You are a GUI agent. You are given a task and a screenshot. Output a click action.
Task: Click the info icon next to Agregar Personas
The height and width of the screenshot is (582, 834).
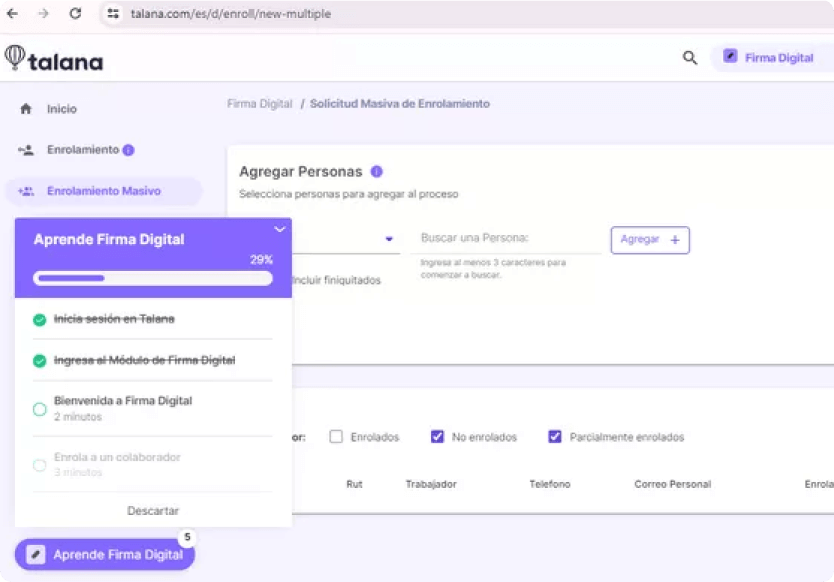[376, 172]
